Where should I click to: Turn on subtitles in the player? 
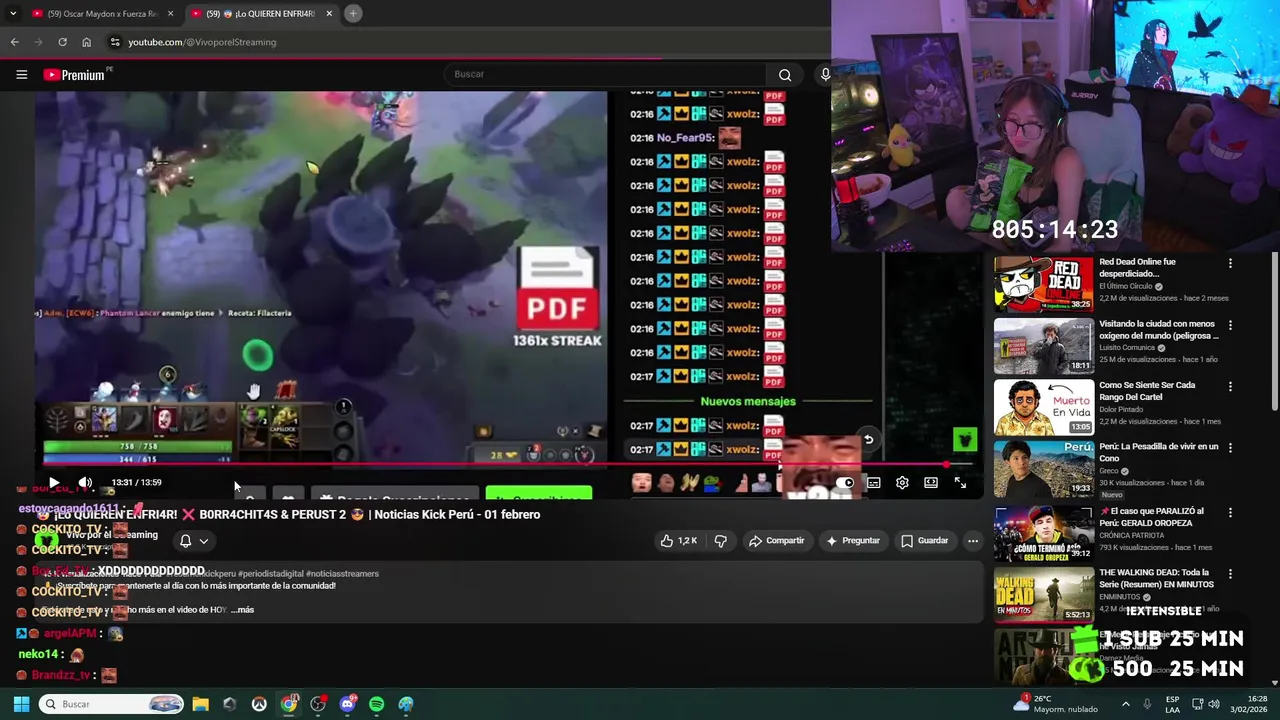[874, 483]
